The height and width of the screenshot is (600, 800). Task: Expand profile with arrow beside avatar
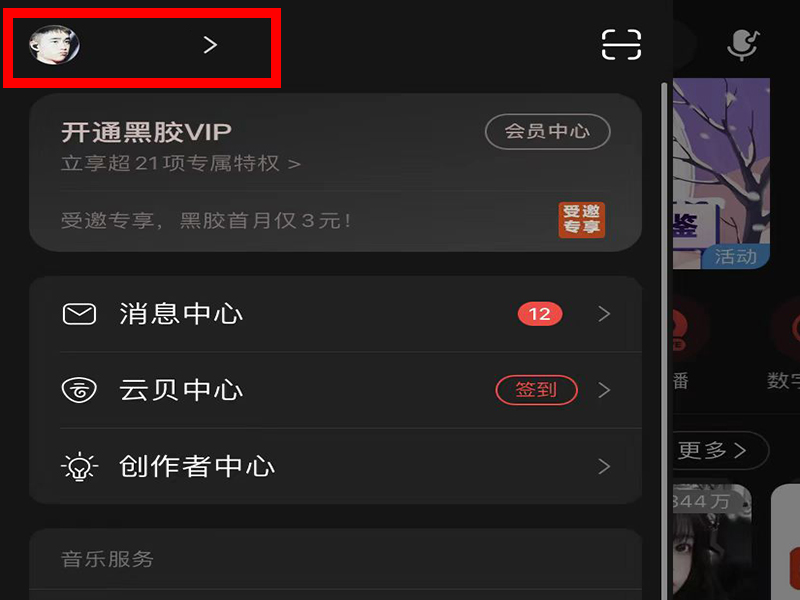pos(210,45)
